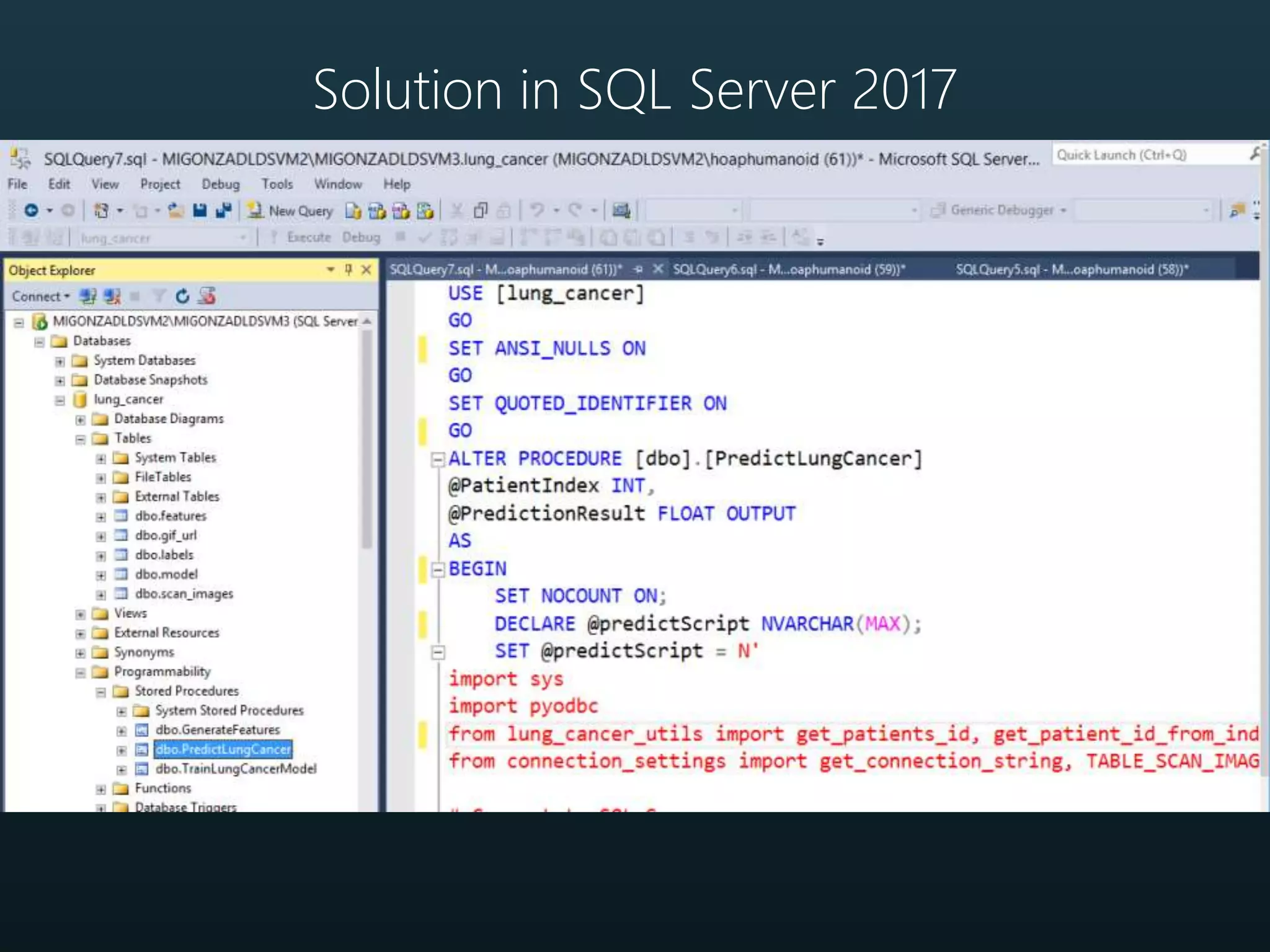
Task: Select the SQLQuery7.sql tab
Action: click(505, 270)
